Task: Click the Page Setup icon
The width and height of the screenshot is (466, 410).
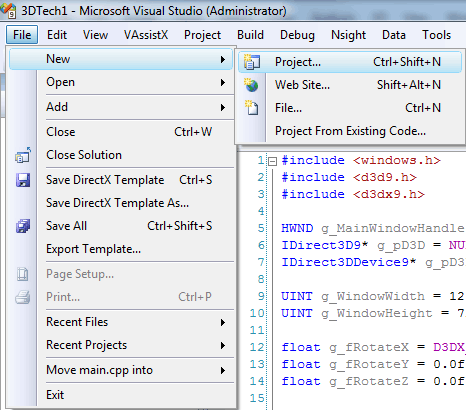Action: (x=23, y=274)
